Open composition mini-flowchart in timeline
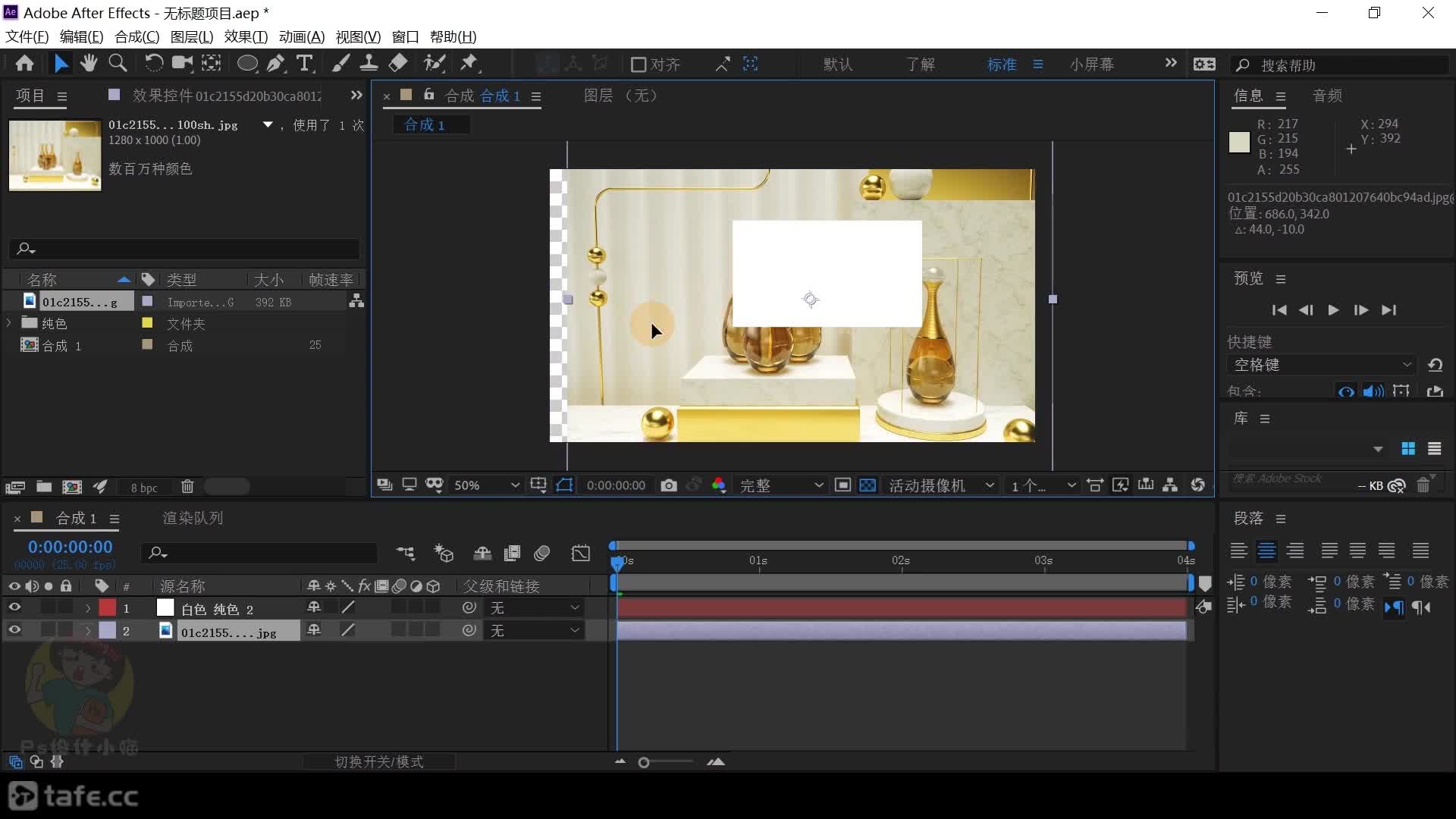 click(x=406, y=554)
